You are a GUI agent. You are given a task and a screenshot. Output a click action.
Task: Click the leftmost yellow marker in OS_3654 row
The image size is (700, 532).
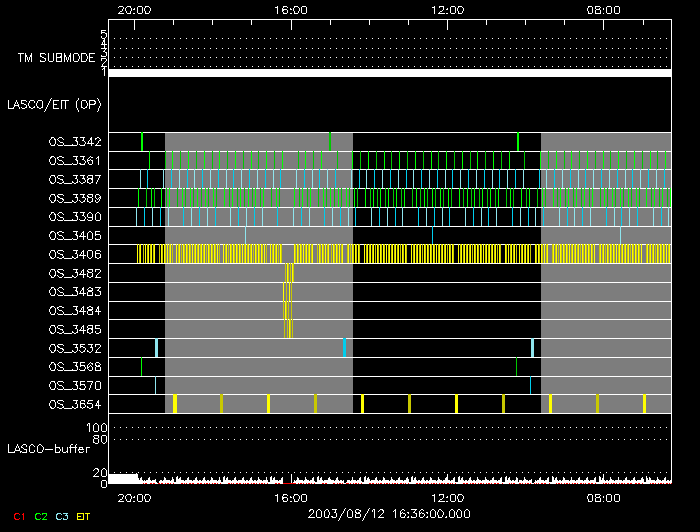click(175, 403)
